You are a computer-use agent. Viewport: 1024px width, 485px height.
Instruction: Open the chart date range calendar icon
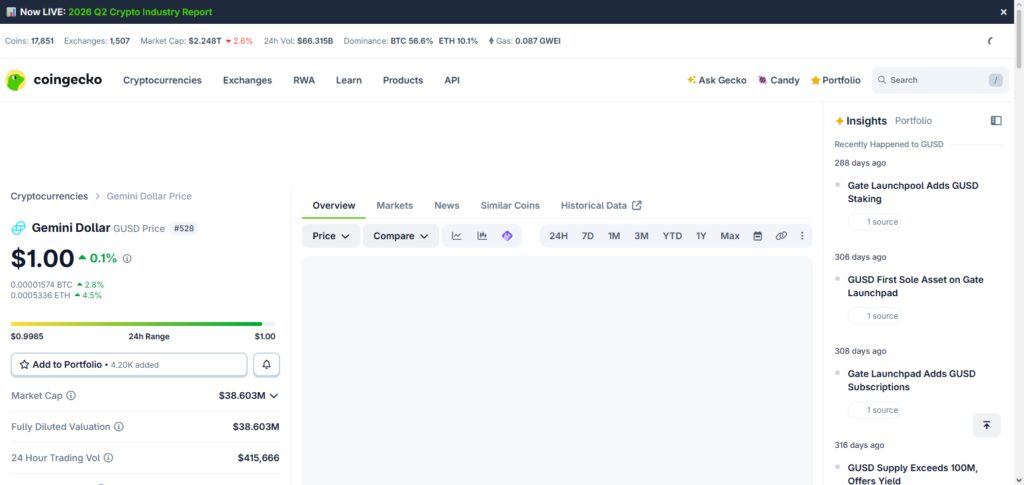click(x=758, y=236)
